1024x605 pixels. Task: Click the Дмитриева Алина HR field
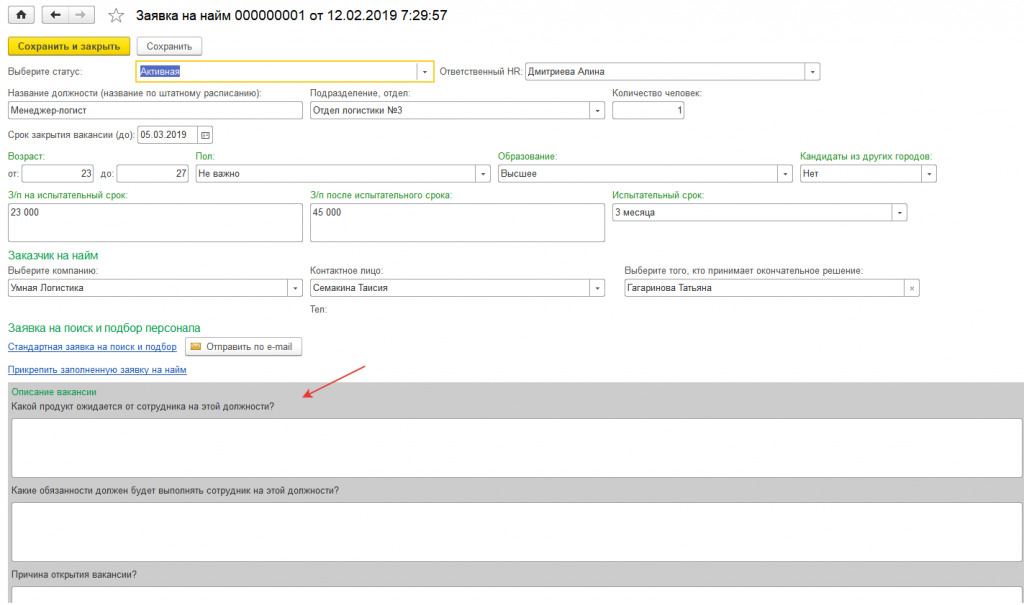tap(665, 72)
